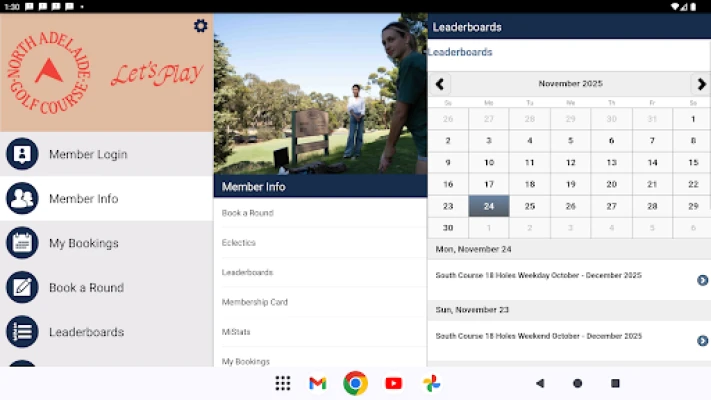Tap the Member Info people icon
The image size is (711, 400).
22,199
